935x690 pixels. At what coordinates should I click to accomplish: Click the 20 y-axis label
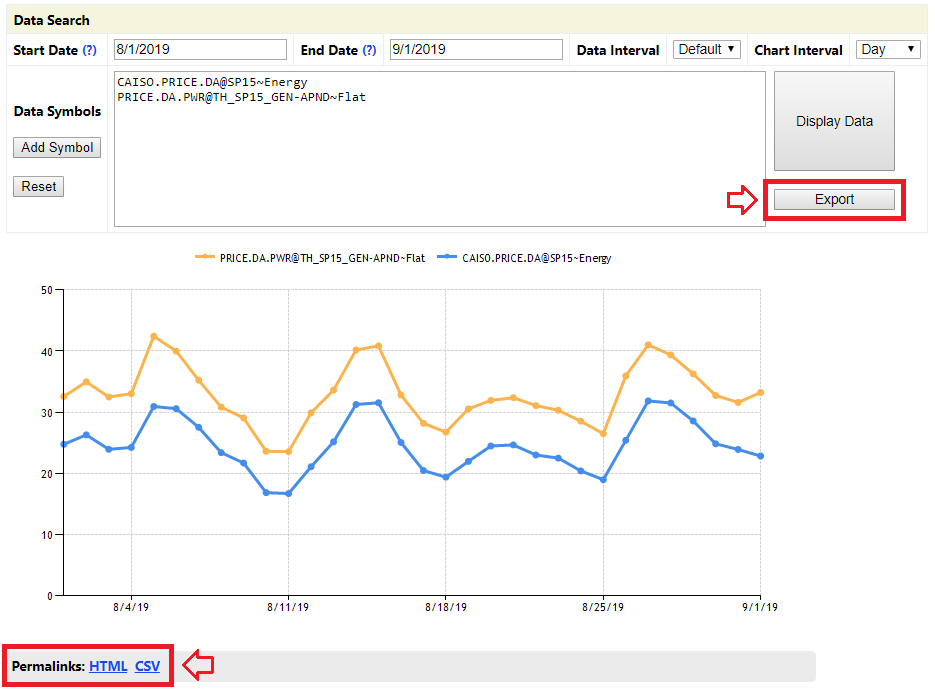tap(47, 474)
